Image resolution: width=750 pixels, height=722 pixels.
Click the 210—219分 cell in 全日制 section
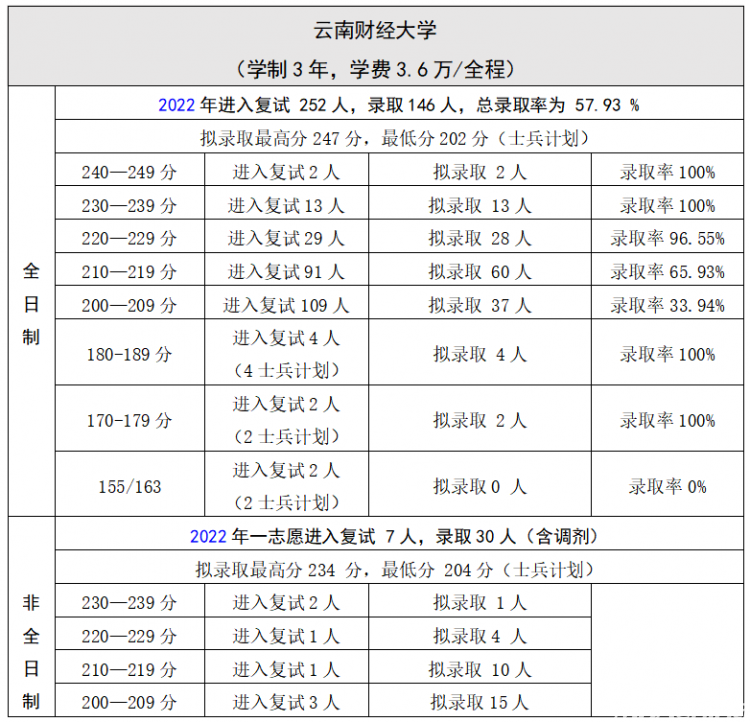tap(130, 270)
